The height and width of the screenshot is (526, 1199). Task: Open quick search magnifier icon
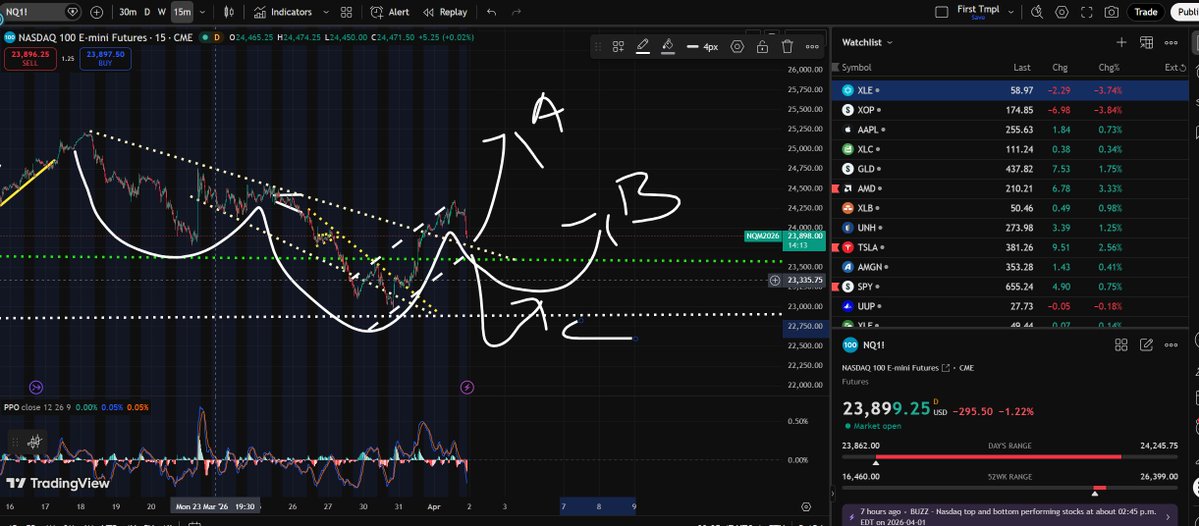pos(1037,12)
